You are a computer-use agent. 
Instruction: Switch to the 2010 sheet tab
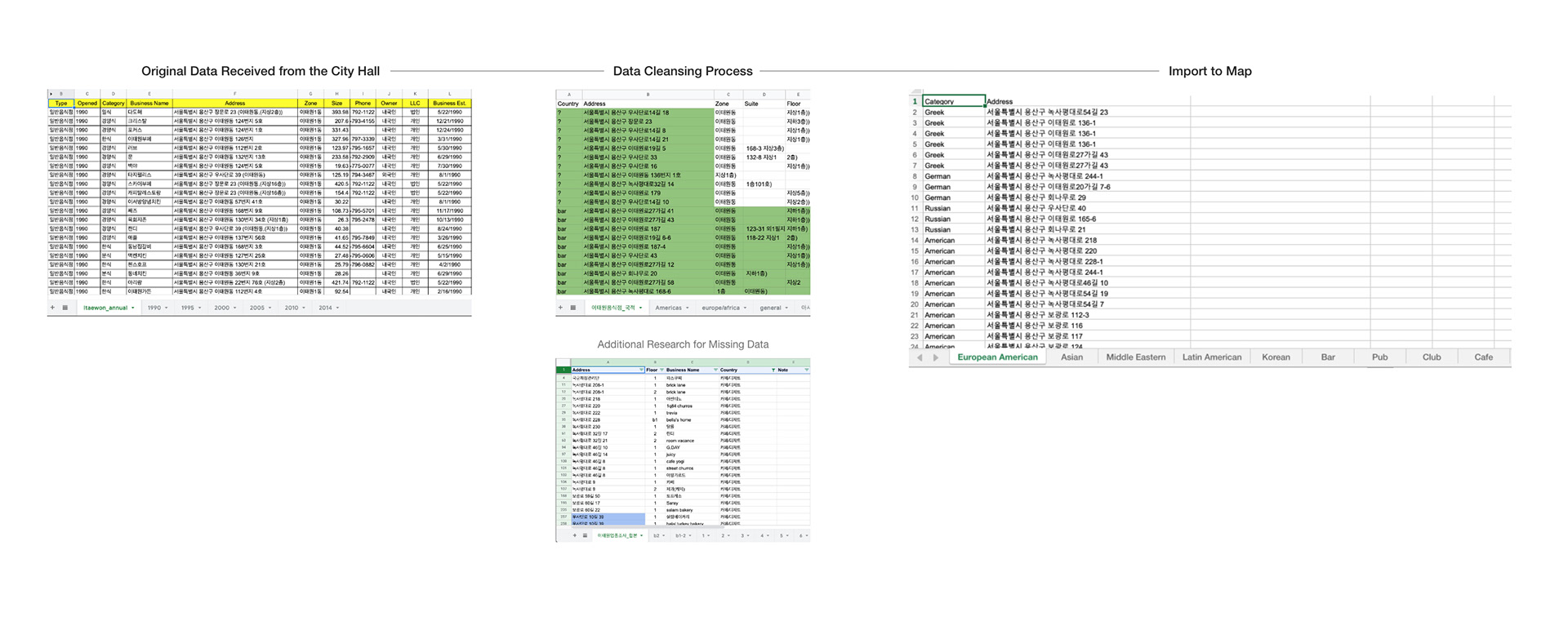click(295, 308)
